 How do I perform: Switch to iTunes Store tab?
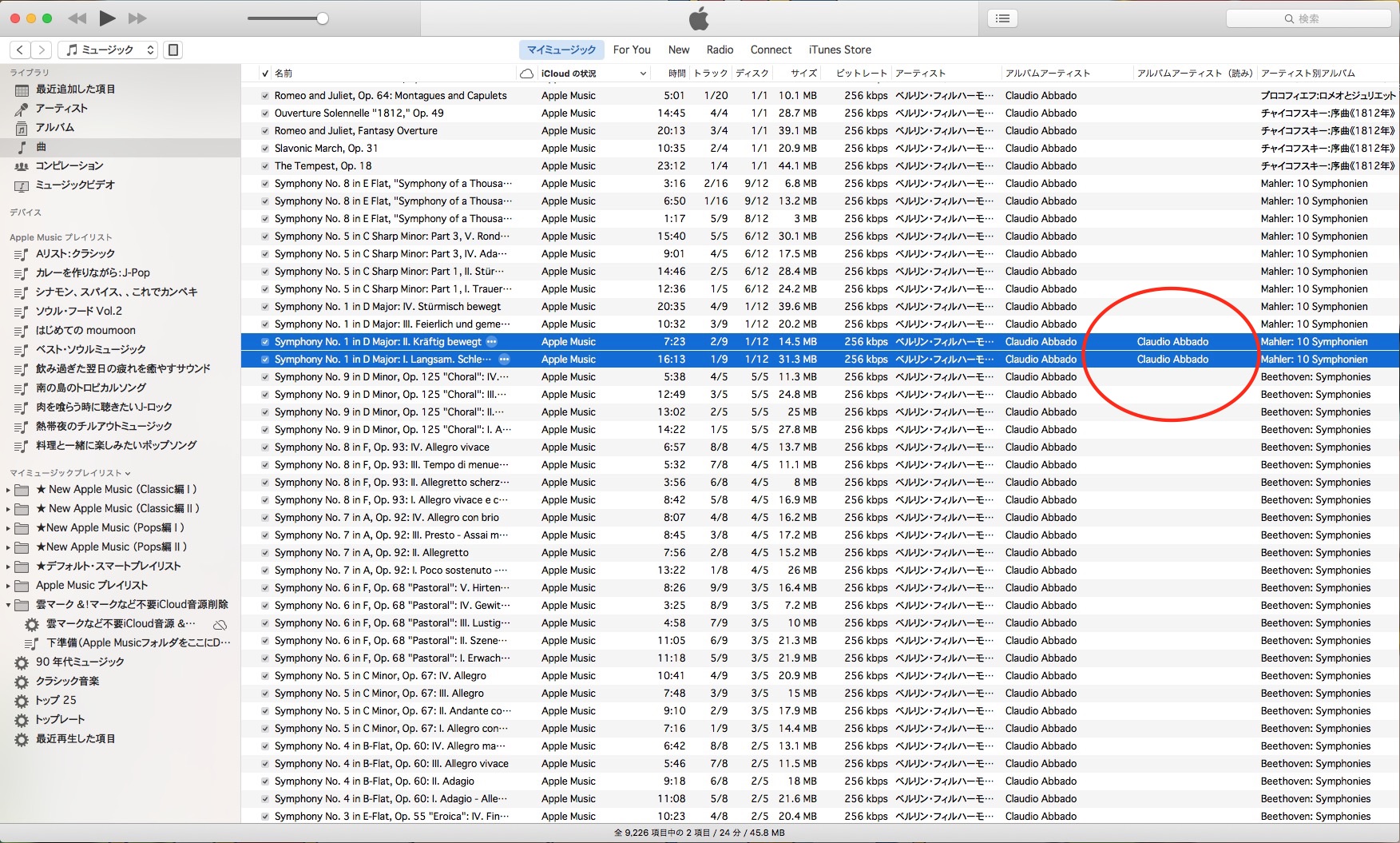click(840, 50)
